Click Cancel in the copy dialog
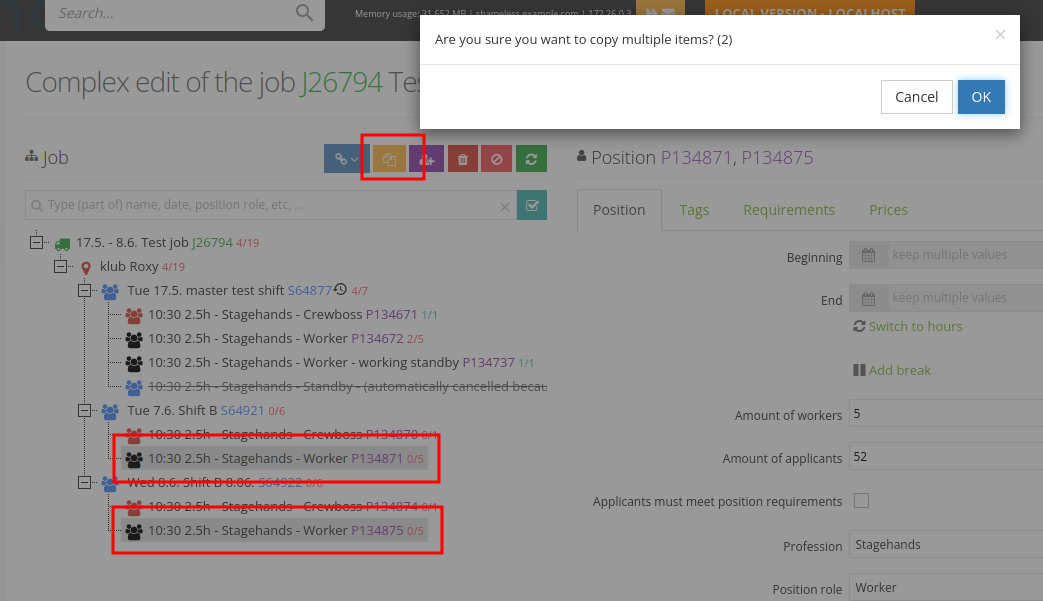The width and height of the screenshot is (1043, 601). 916,97
